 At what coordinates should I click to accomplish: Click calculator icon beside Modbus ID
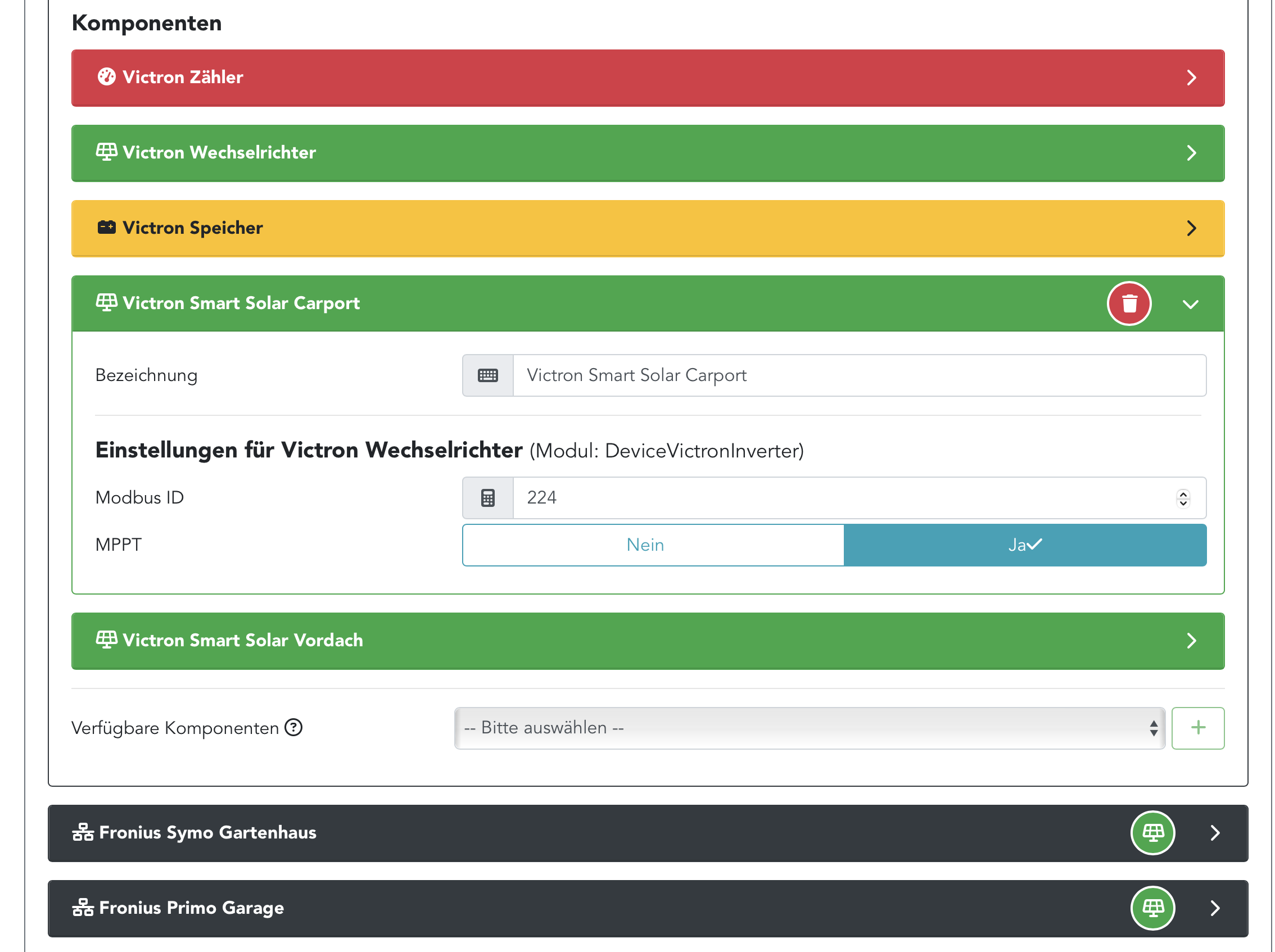coord(487,498)
